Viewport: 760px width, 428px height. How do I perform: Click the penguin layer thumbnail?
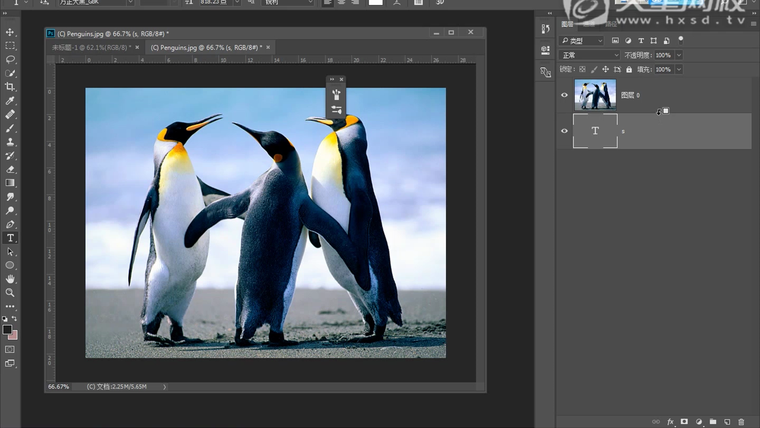[595, 95]
